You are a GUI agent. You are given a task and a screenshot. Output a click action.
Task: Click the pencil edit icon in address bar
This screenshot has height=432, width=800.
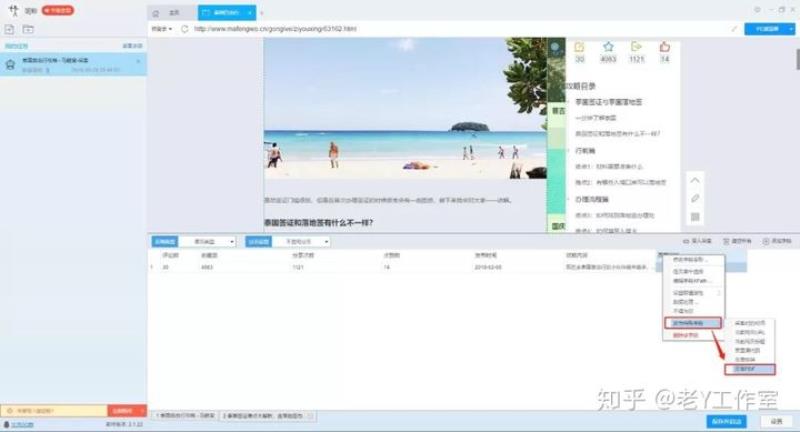pyautogui.click(x=734, y=29)
